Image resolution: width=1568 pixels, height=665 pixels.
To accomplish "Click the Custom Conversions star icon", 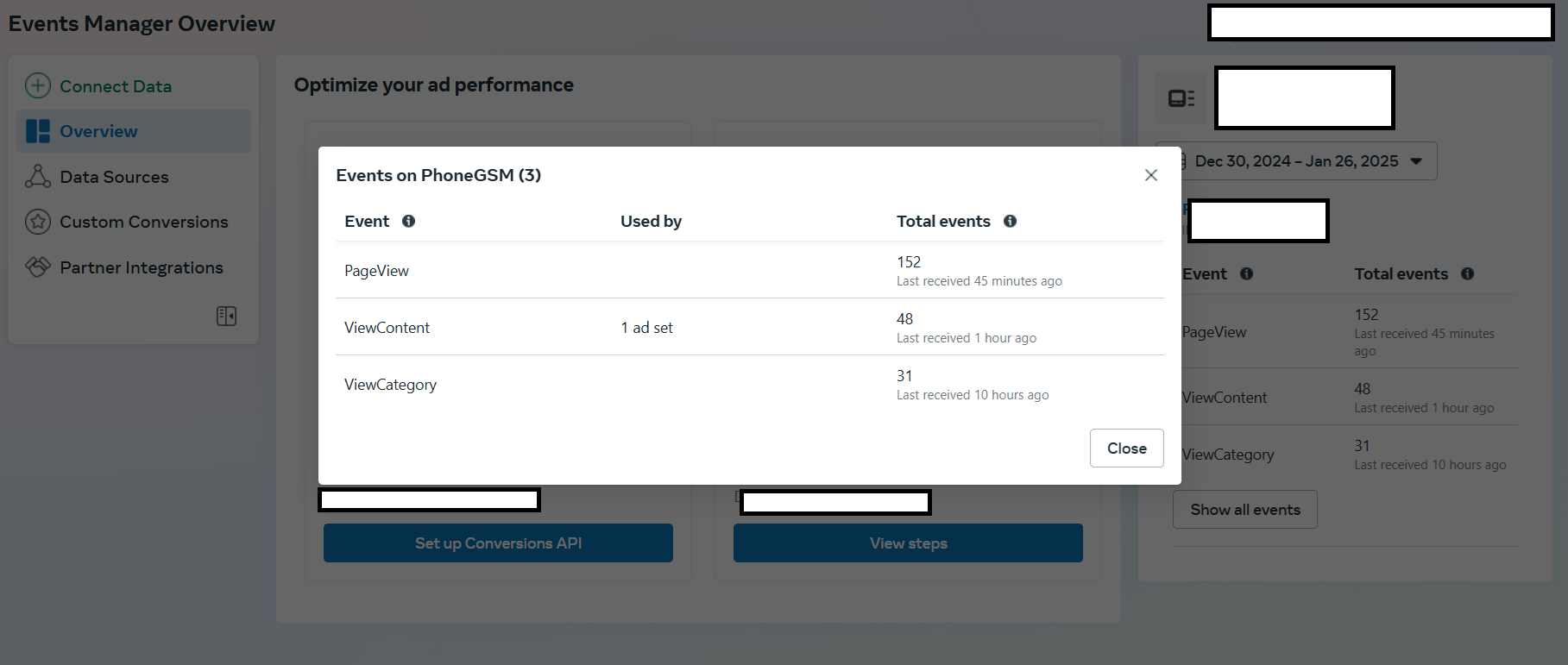I will coord(38,222).
